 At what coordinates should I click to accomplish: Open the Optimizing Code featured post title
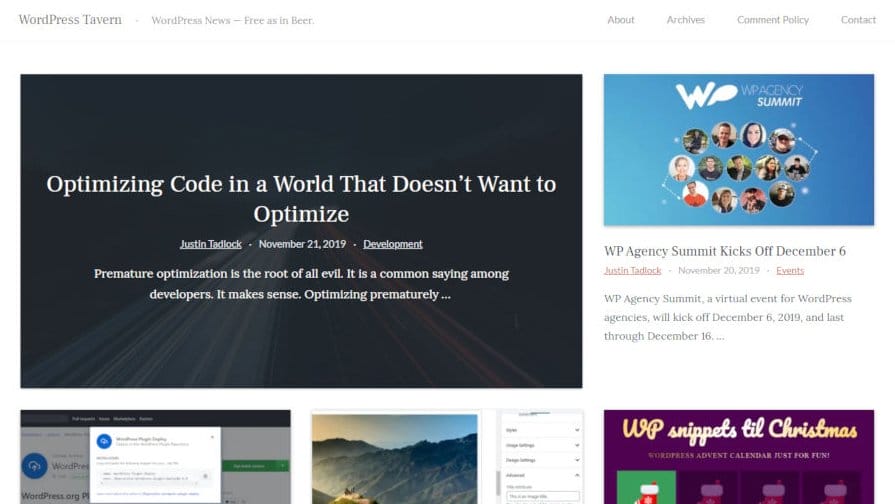pos(301,198)
